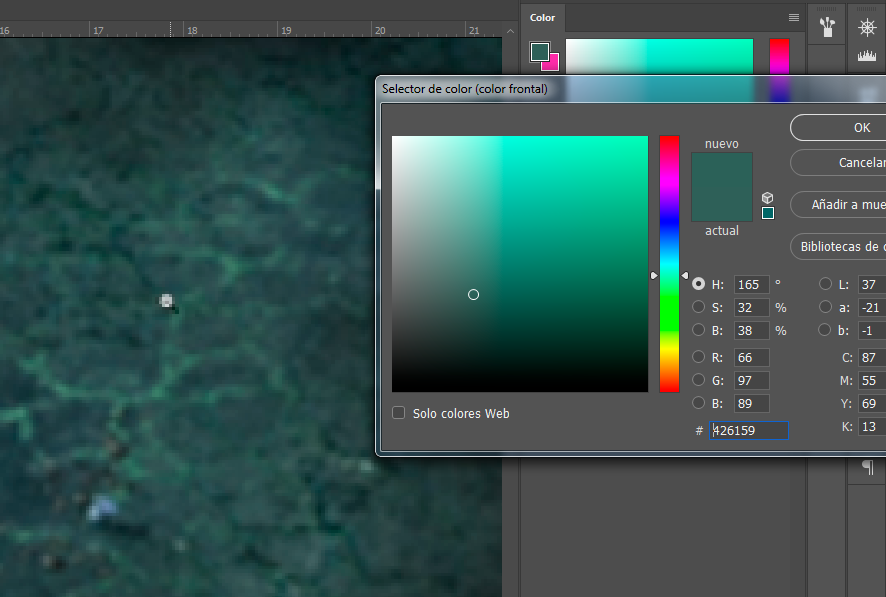Select the Lab b radio button
This screenshot has height=597, width=886.
tap(826, 330)
